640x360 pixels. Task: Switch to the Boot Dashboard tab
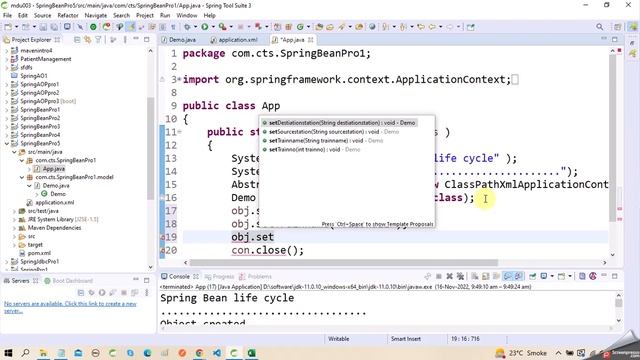(69, 281)
